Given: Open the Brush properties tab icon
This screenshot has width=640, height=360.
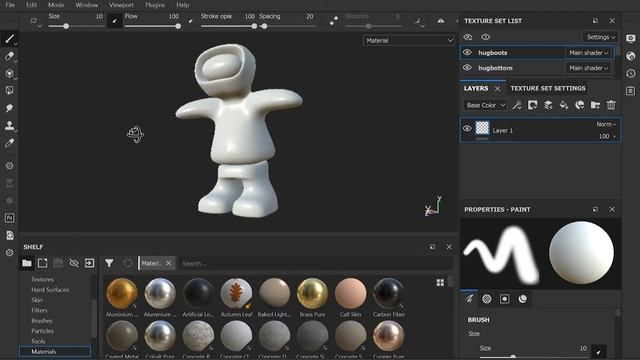Looking at the screenshot, I should pyautogui.click(x=469, y=299).
